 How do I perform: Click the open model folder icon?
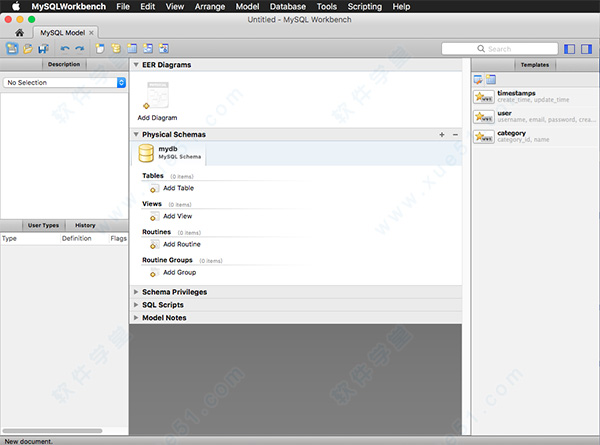28,49
